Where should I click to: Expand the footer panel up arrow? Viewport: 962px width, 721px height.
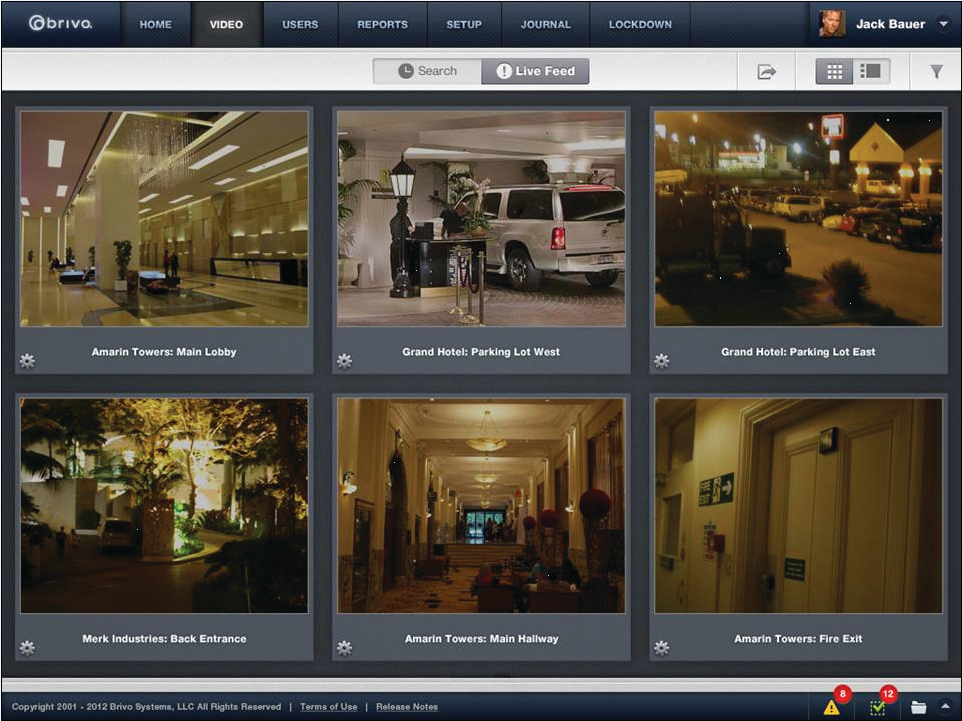(945, 707)
